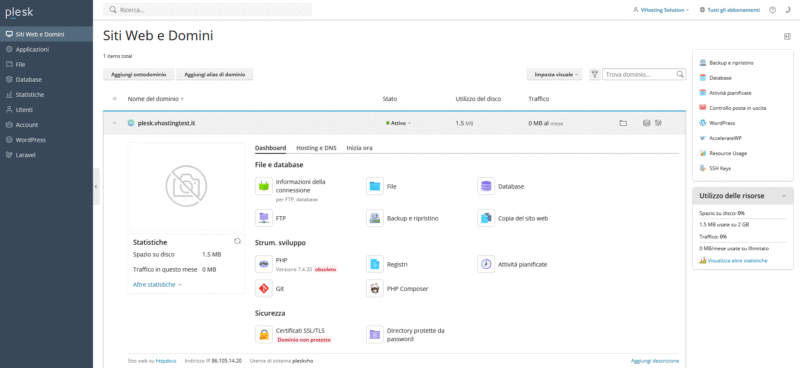
Task: Click the help question mark icon
Action: (x=773, y=10)
